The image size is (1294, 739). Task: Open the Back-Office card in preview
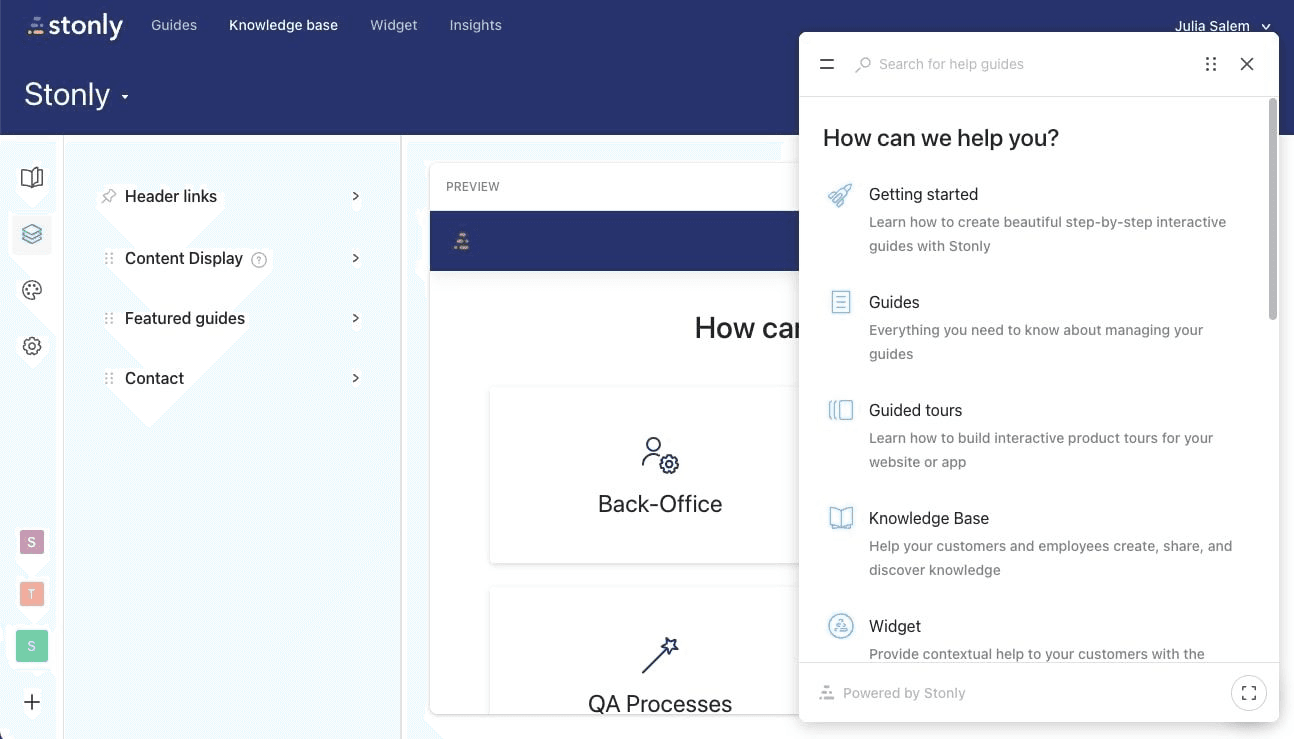(x=645, y=475)
